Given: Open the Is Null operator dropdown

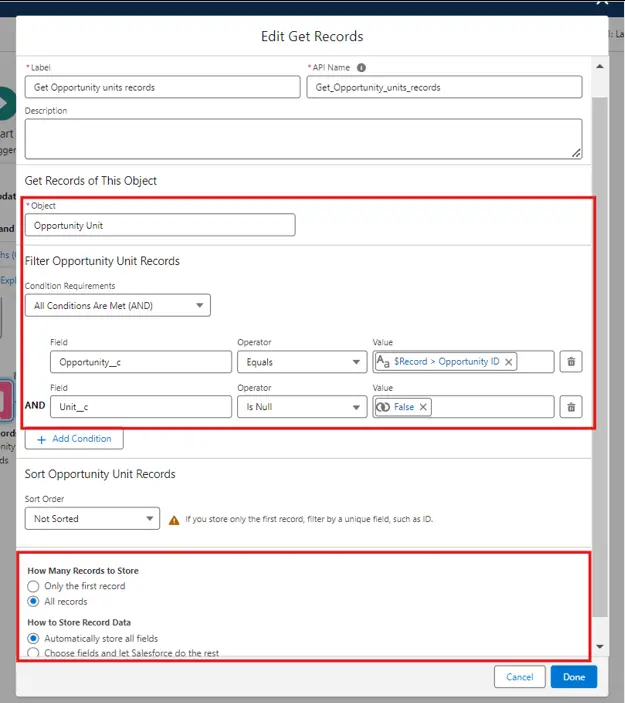Looking at the screenshot, I should point(301,406).
